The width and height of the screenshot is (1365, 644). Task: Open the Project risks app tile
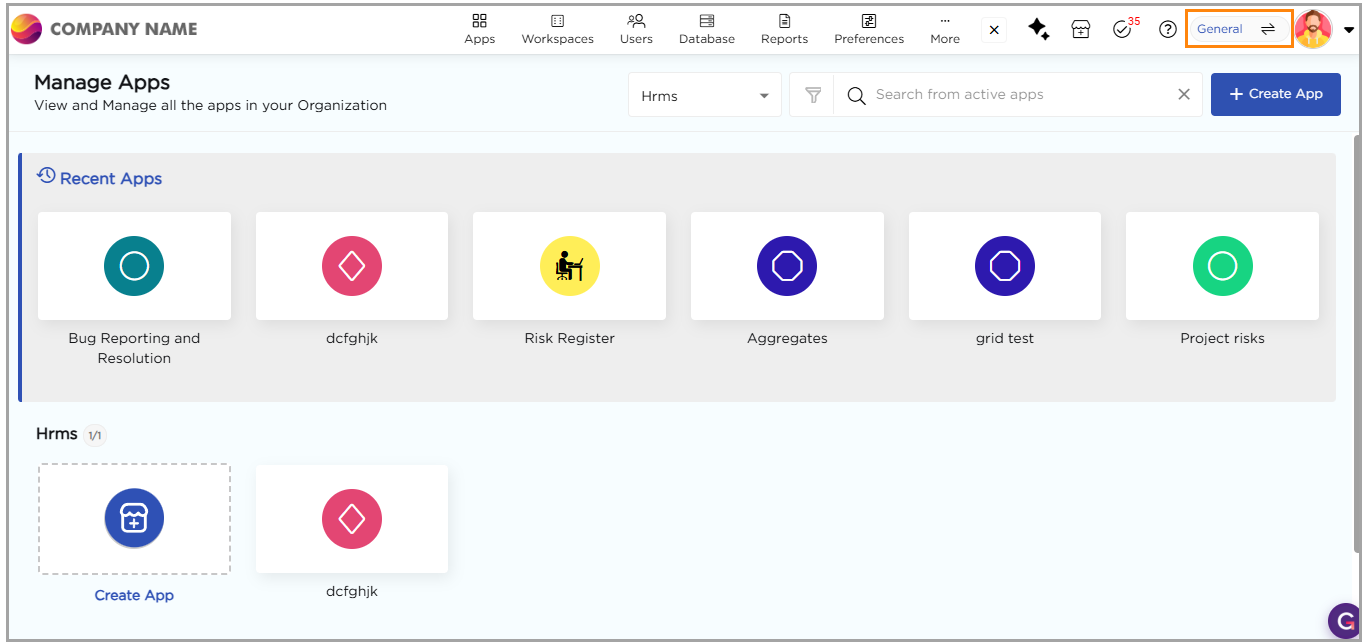click(x=1222, y=266)
